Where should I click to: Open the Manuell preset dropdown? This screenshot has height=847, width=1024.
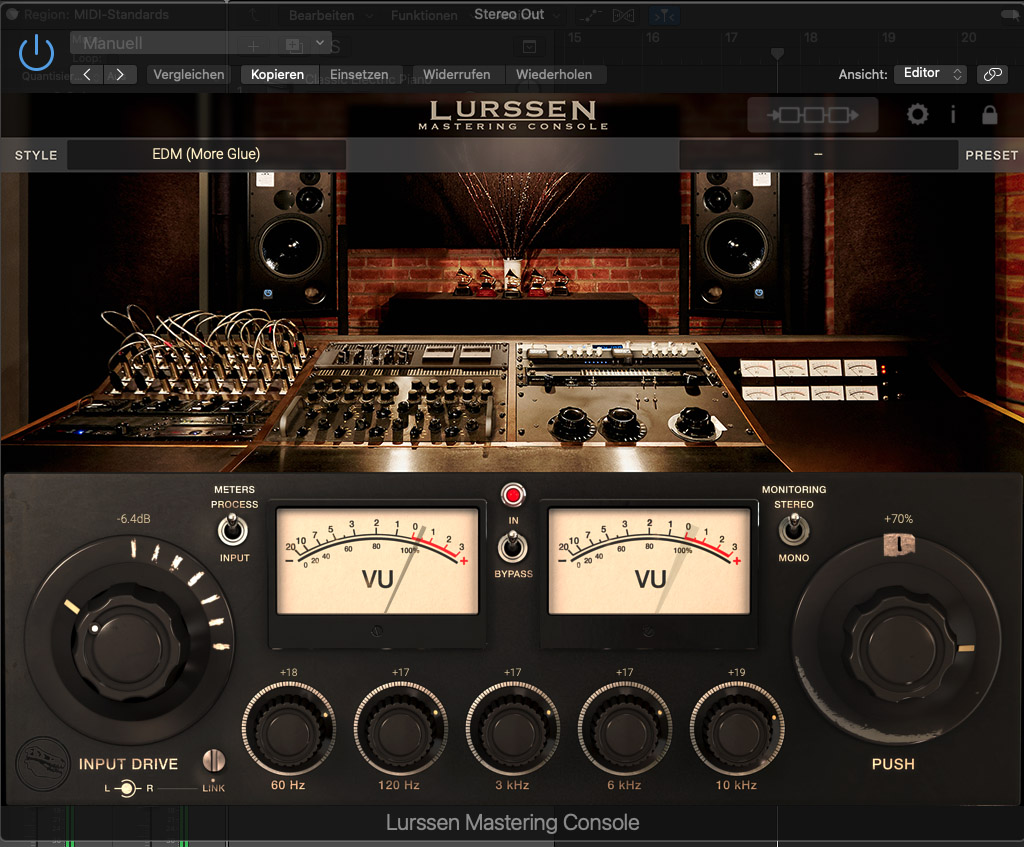click(200, 43)
